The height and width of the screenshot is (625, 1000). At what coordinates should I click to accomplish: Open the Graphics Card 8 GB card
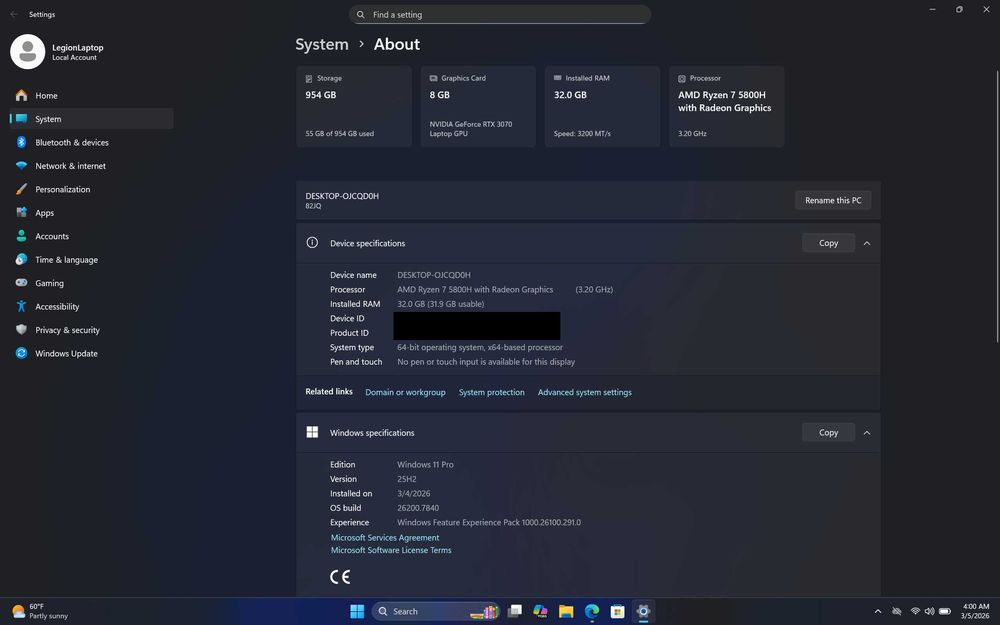[x=478, y=107]
